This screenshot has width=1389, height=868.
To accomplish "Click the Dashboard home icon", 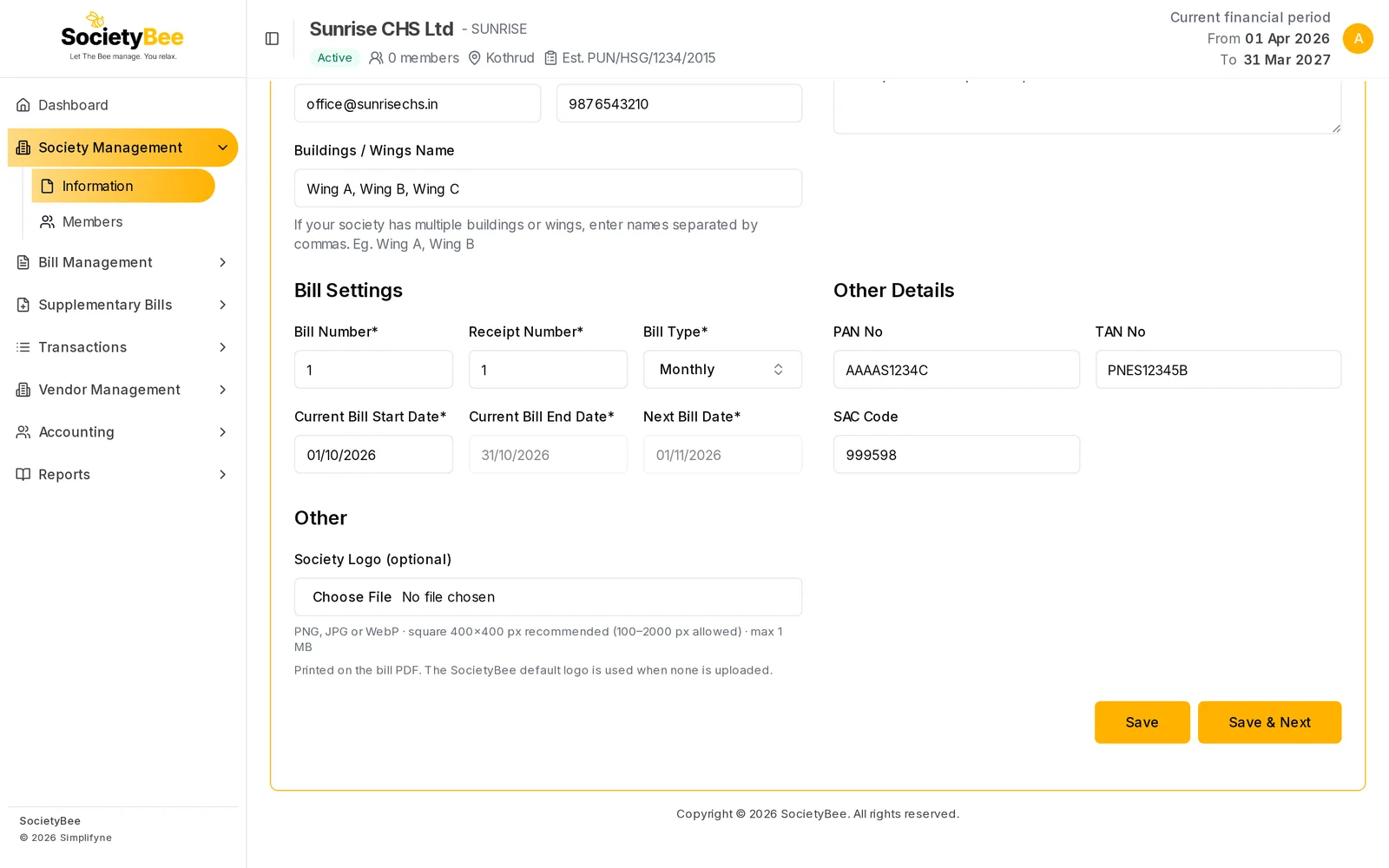I will pyautogui.click(x=23, y=105).
